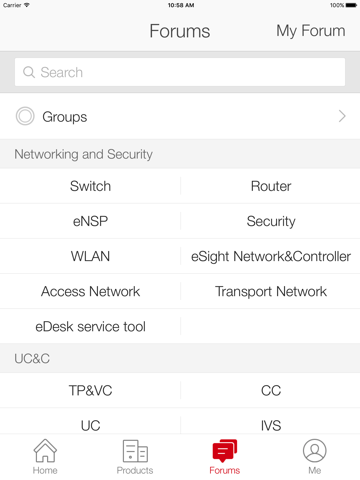360x480 pixels.
Task: Open eSight Network&Controller forum
Action: pos(271,256)
